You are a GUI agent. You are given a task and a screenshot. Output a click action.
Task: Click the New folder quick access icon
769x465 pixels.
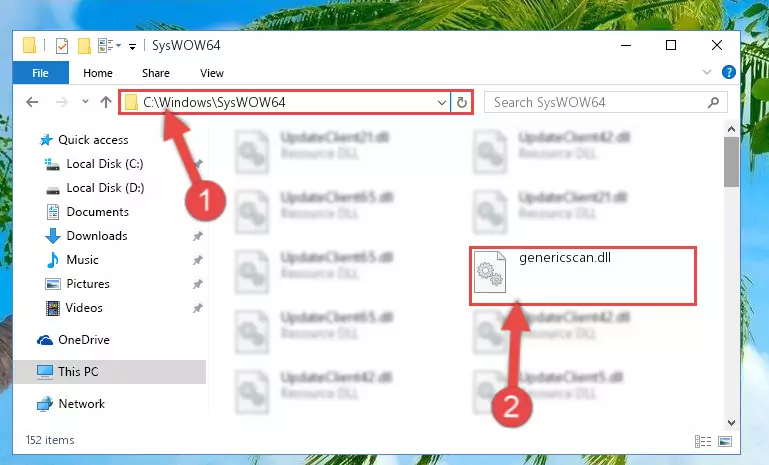(x=84, y=46)
